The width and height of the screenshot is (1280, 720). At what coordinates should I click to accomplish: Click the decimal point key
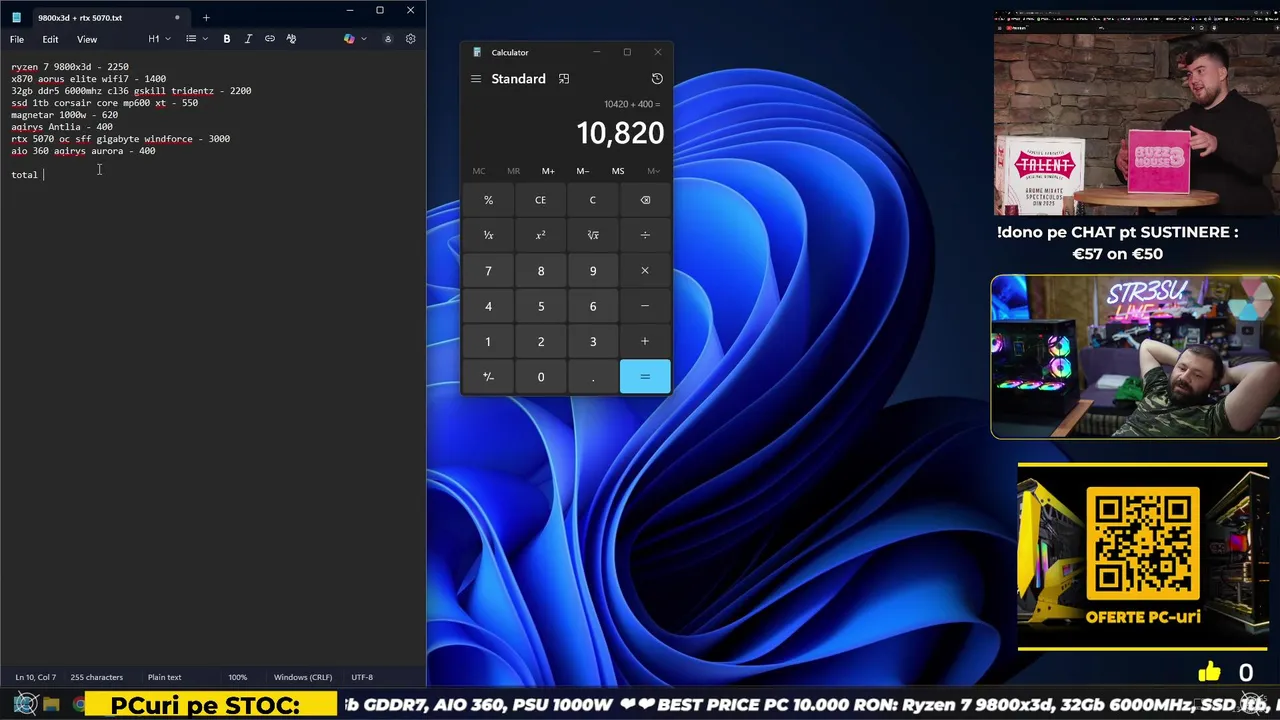593,377
